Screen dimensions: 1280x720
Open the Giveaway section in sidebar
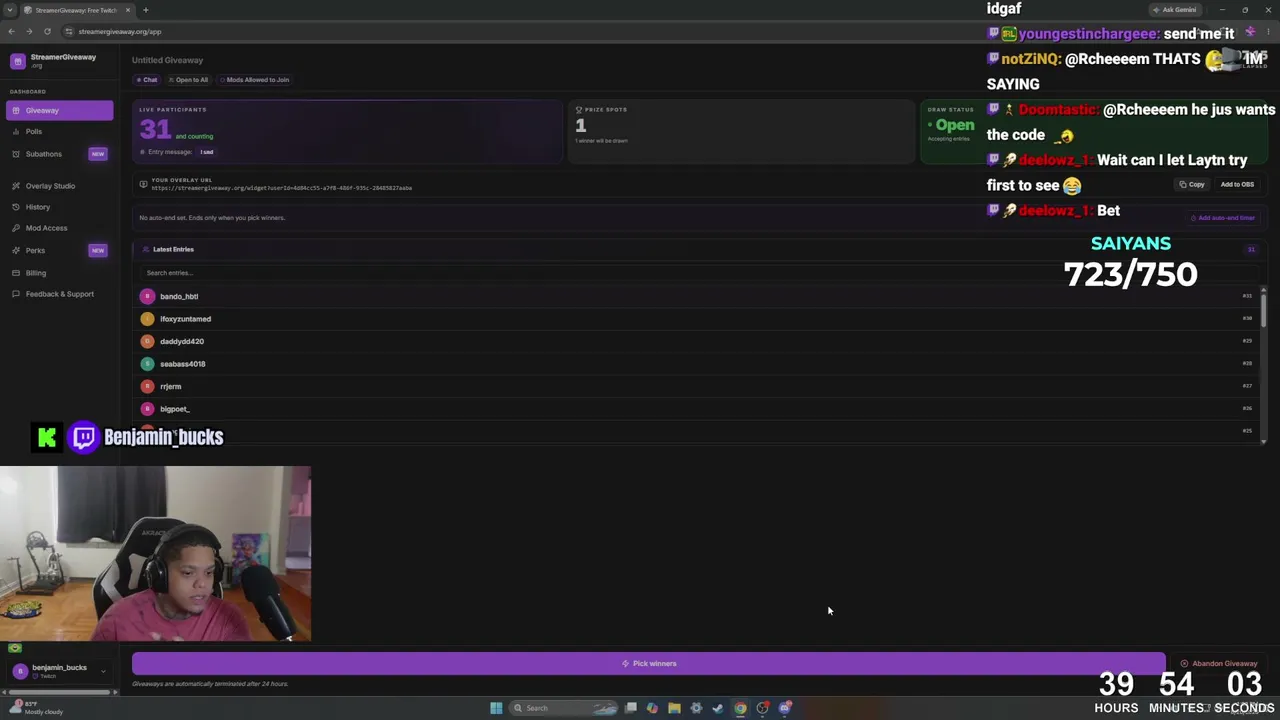(x=61, y=110)
